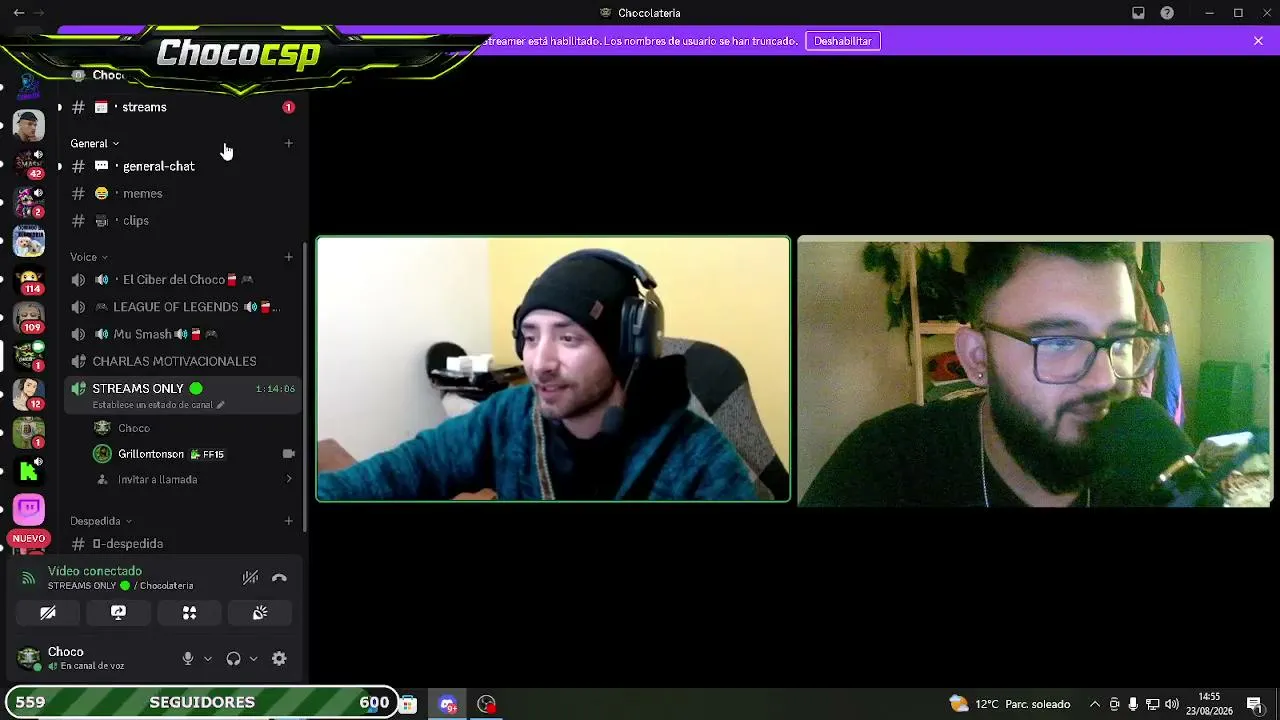Open microphone input options dropdown

pyautogui.click(x=208, y=659)
